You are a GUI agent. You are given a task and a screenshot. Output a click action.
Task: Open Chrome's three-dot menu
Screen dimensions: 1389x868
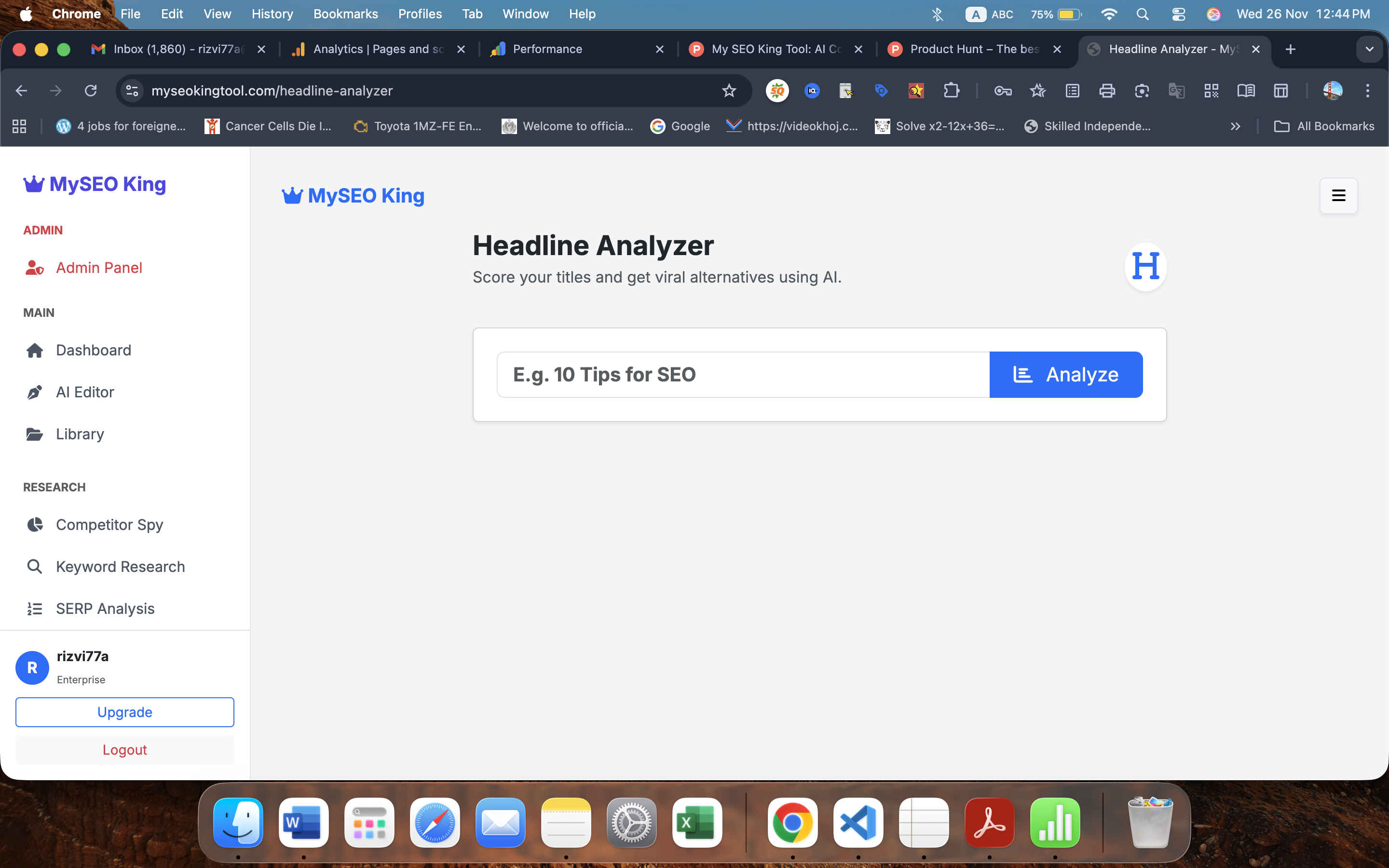coord(1368,91)
